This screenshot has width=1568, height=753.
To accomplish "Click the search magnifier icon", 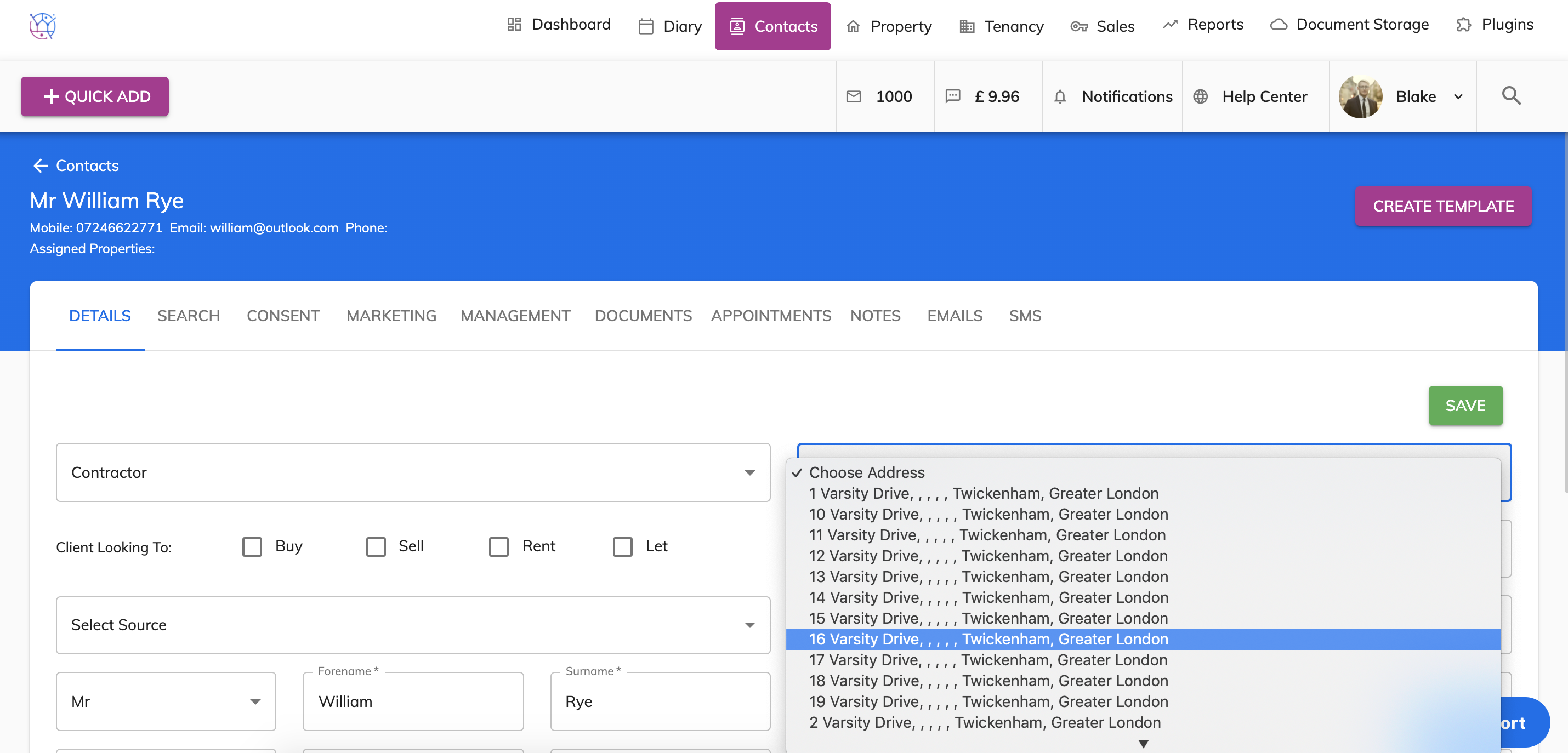I will 1512,96.
